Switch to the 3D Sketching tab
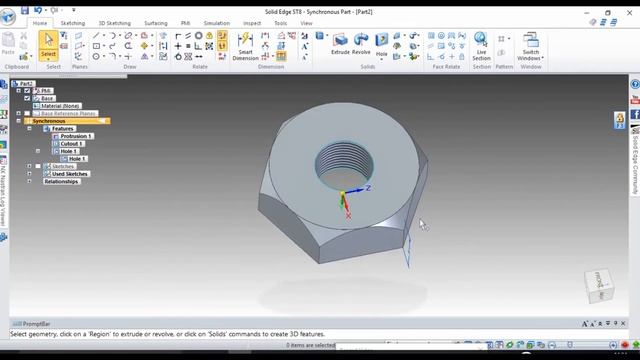This screenshot has width=640, height=360. 115,23
